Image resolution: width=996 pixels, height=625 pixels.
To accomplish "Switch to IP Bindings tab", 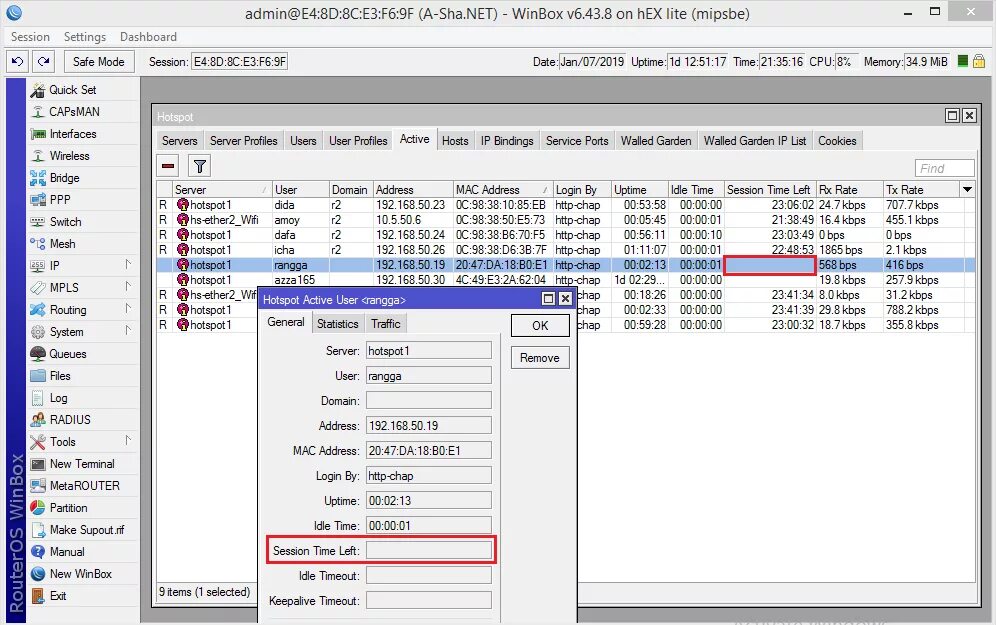I will 507,141.
